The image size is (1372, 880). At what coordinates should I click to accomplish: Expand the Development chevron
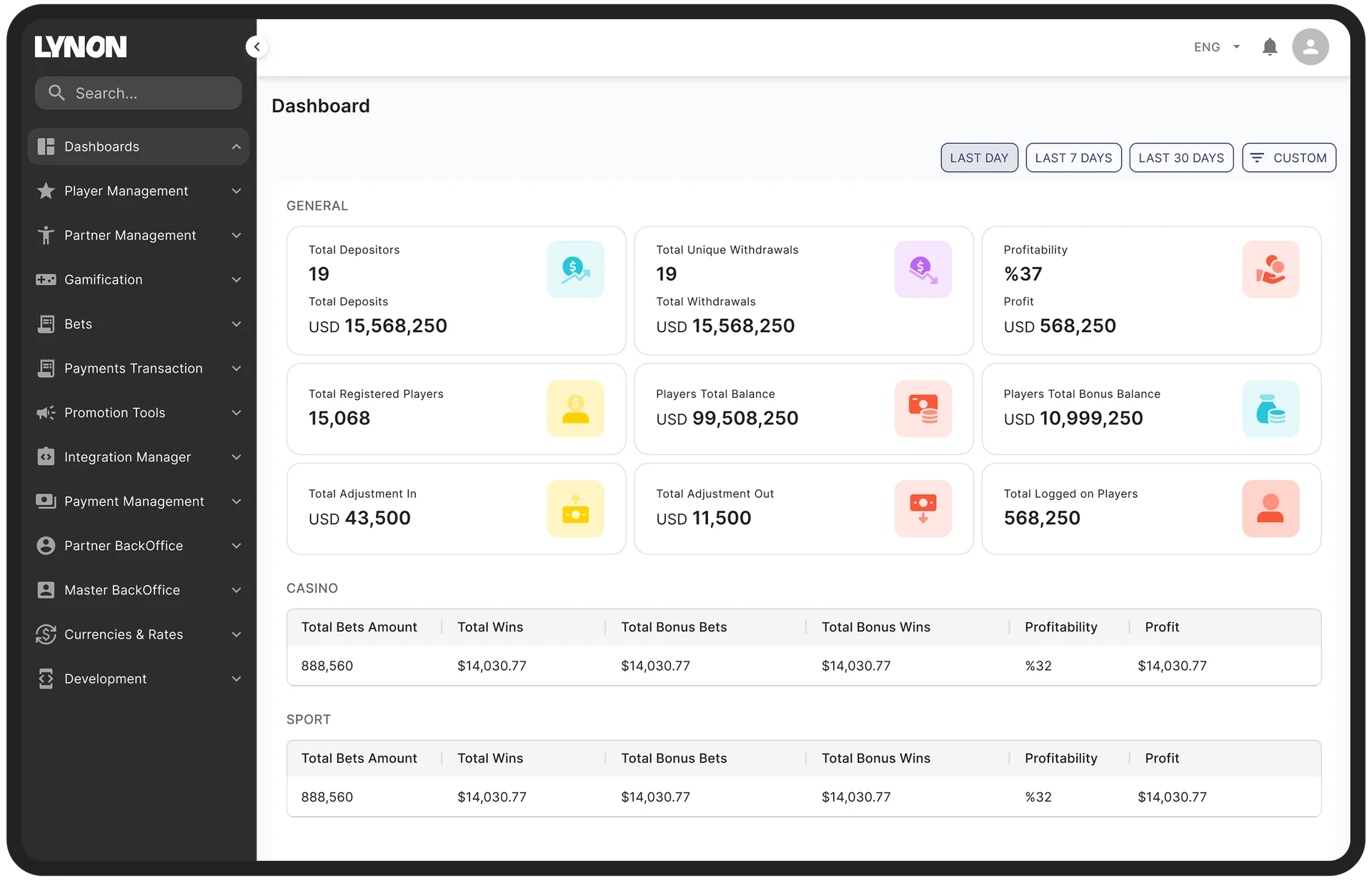pyautogui.click(x=236, y=679)
